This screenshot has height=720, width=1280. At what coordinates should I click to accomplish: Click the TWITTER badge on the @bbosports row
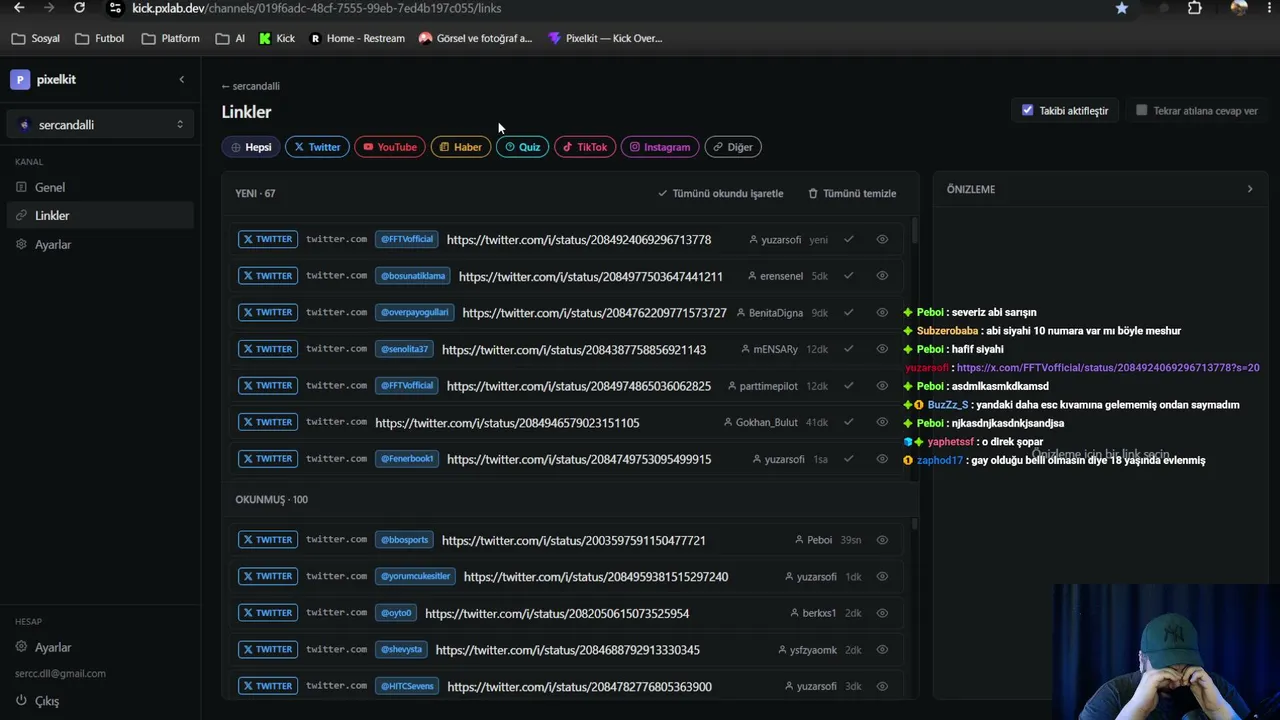pyautogui.click(x=268, y=540)
